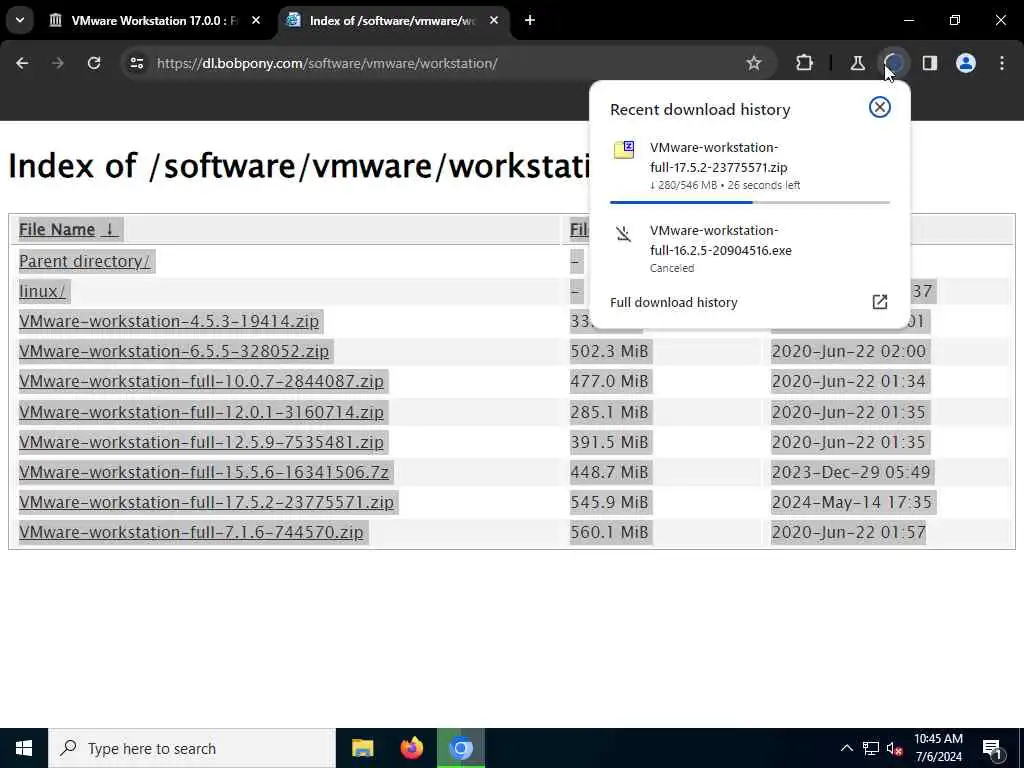Download VMware-workstation-full-10.0.7-2844087.zip
1024x768 pixels.
pos(201,381)
